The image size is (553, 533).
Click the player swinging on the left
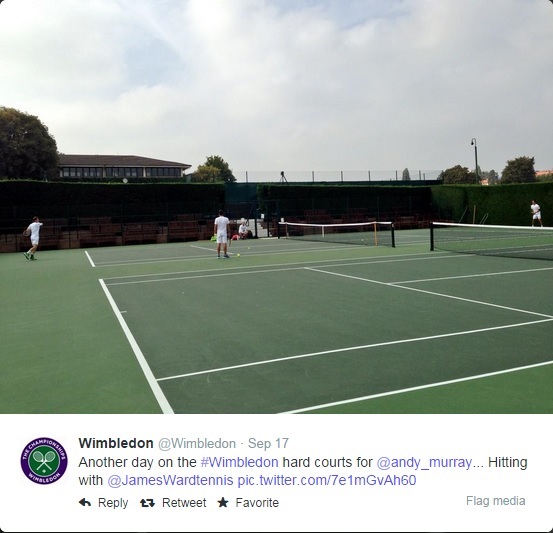point(32,238)
